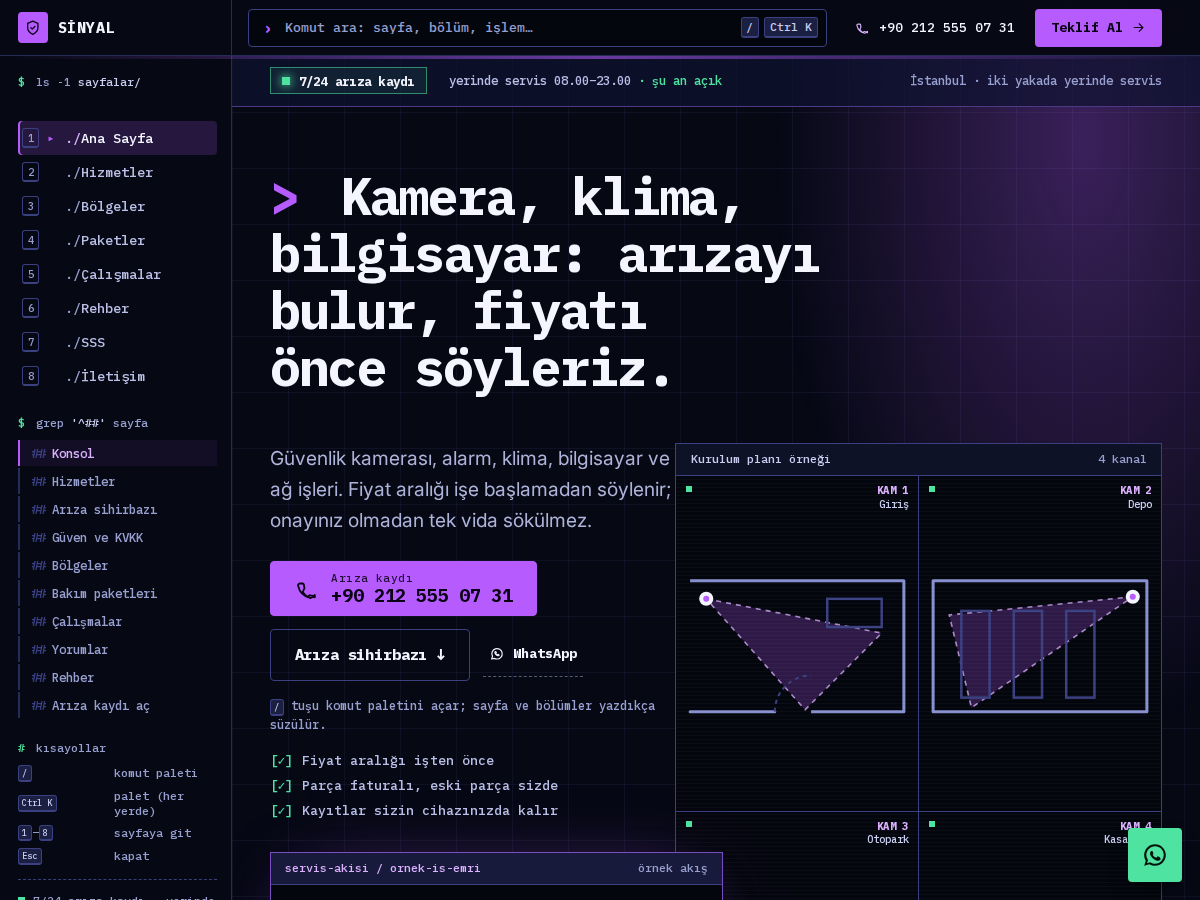
Task: Go to ./Hizmetler page
Action: pyautogui.click(x=117, y=172)
